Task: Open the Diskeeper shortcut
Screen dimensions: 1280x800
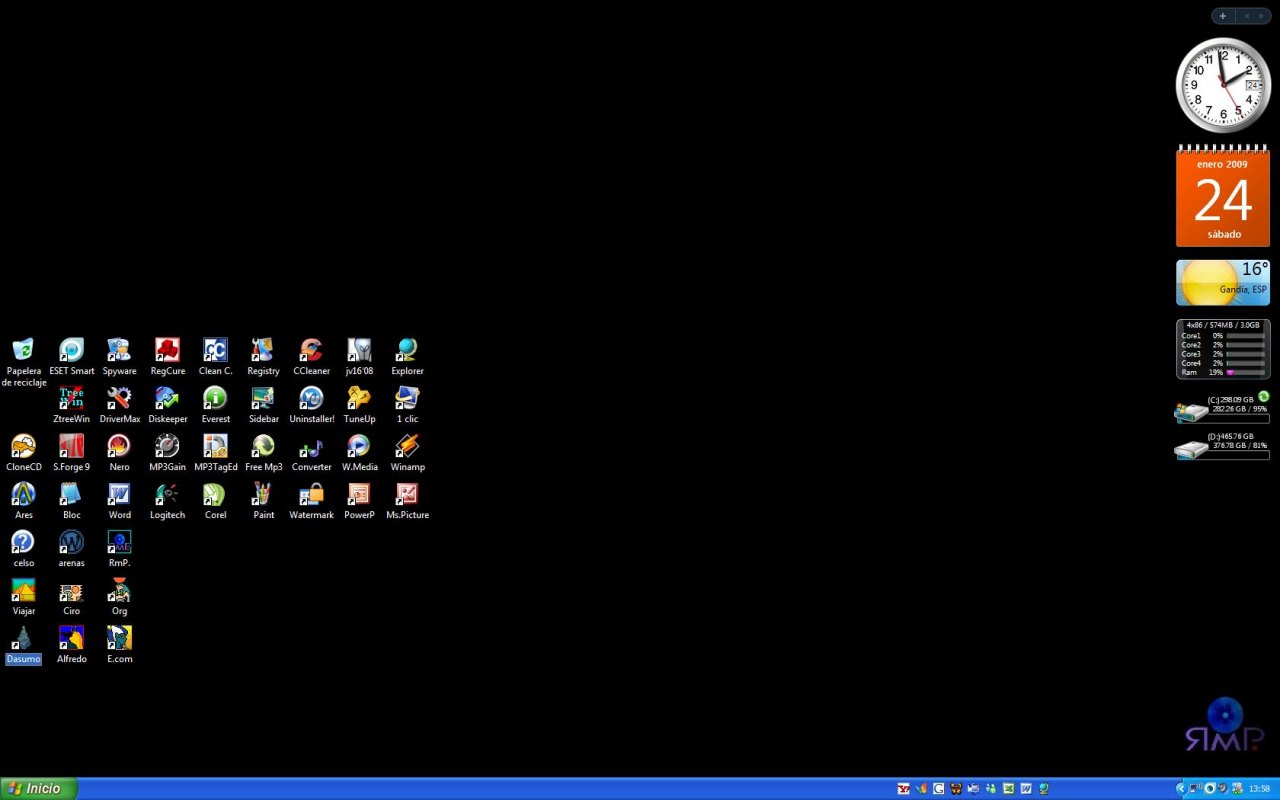Action: (x=167, y=398)
